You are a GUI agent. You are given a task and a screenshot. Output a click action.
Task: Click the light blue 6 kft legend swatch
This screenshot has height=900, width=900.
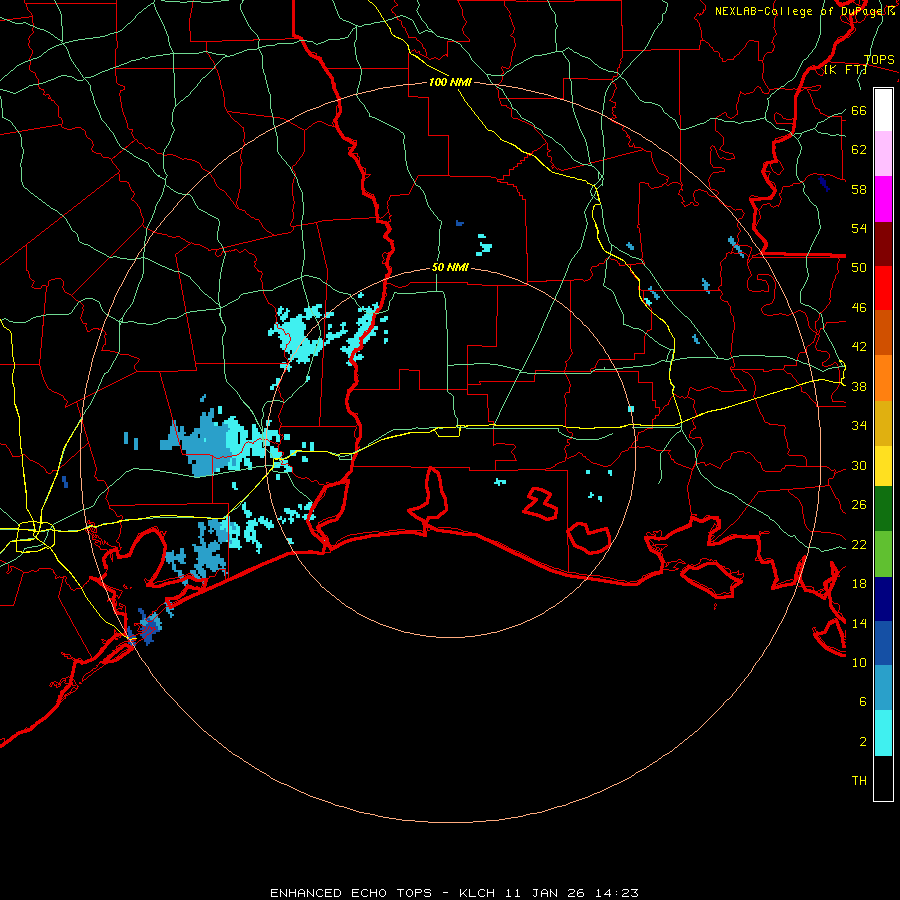883,687
